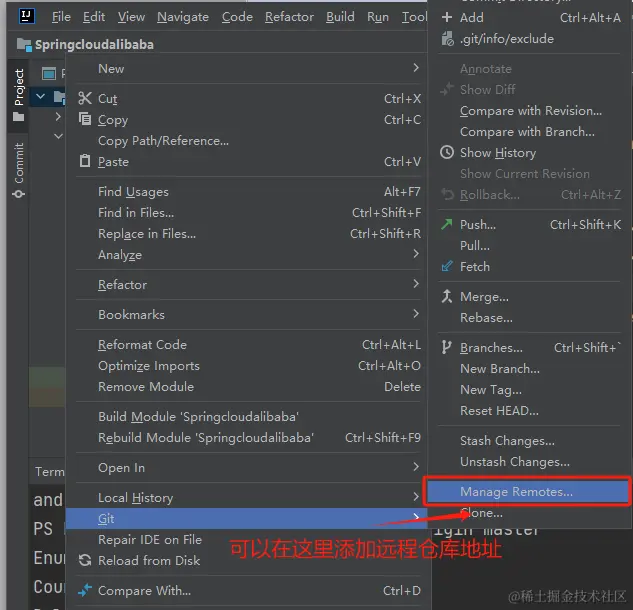Select Rebuild Module 'Springcloudalibaba'

pyautogui.click(x=247, y=437)
